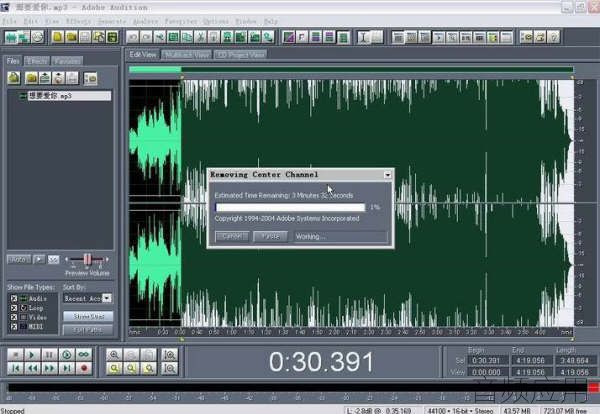Click the Play to End circled button
Viewport: 600px width, 414px height.
(x=67, y=355)
